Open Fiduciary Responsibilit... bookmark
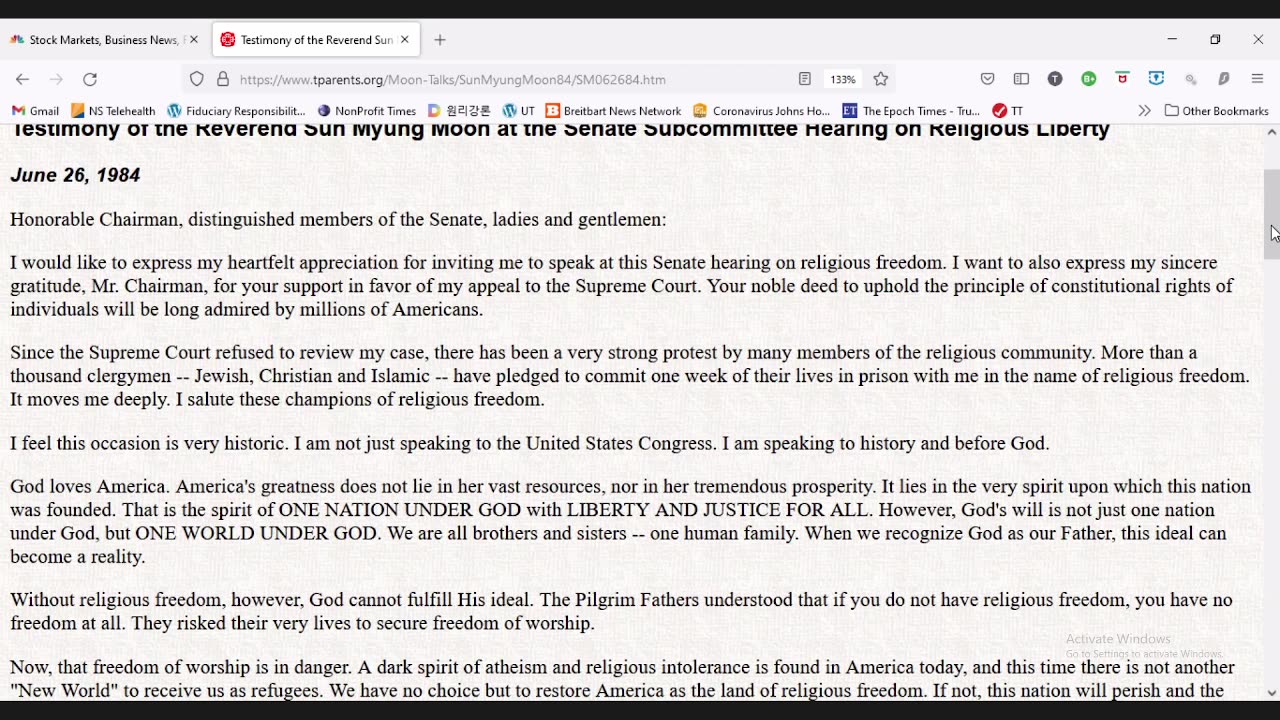Screen dimensions: 1280x720 (236, 111)
